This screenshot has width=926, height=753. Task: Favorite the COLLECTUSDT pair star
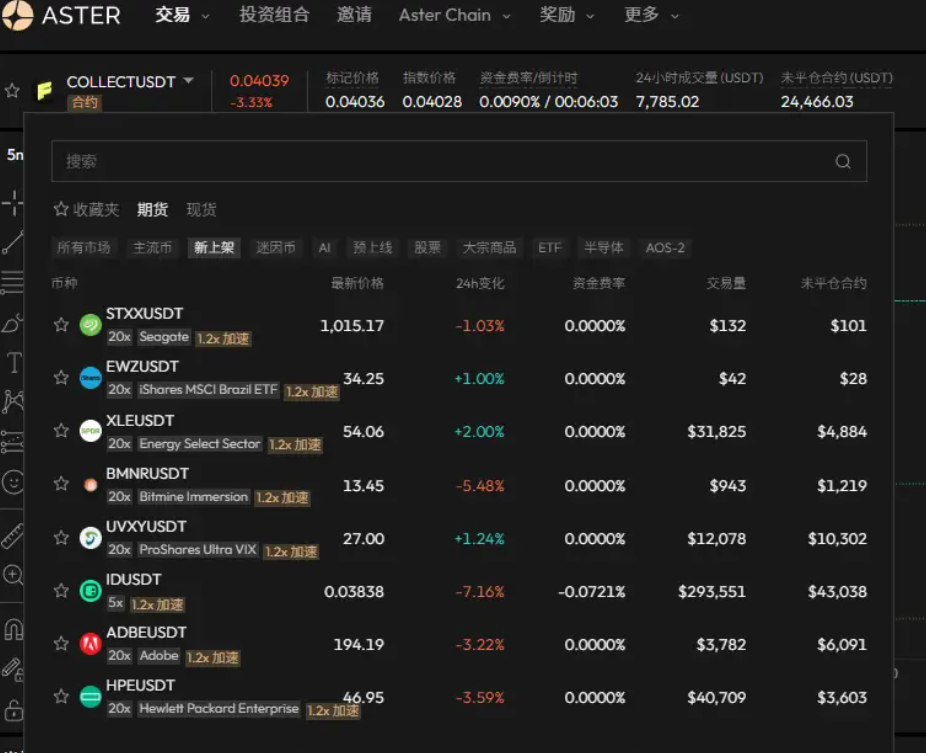12,90
